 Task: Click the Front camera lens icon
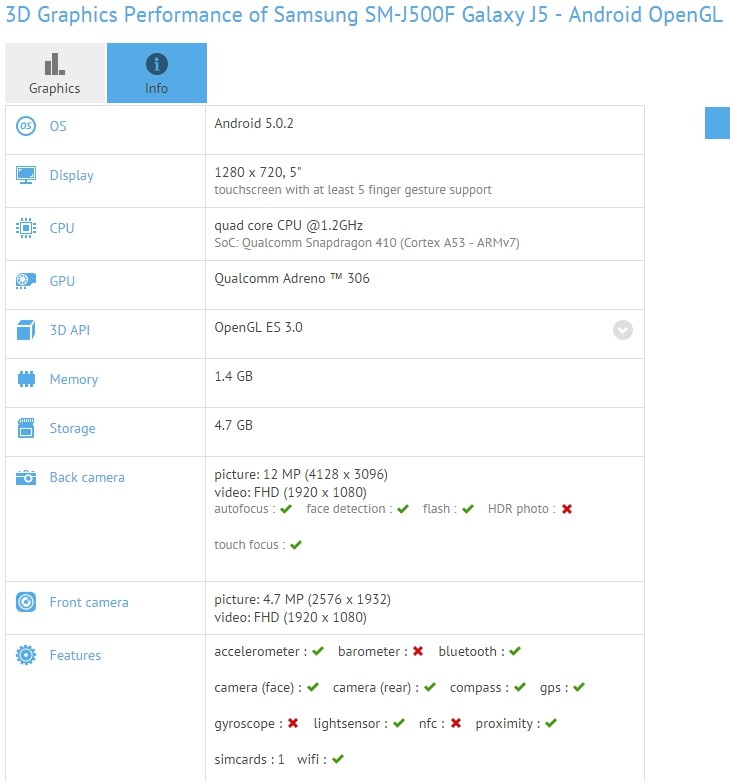(26, 602)
